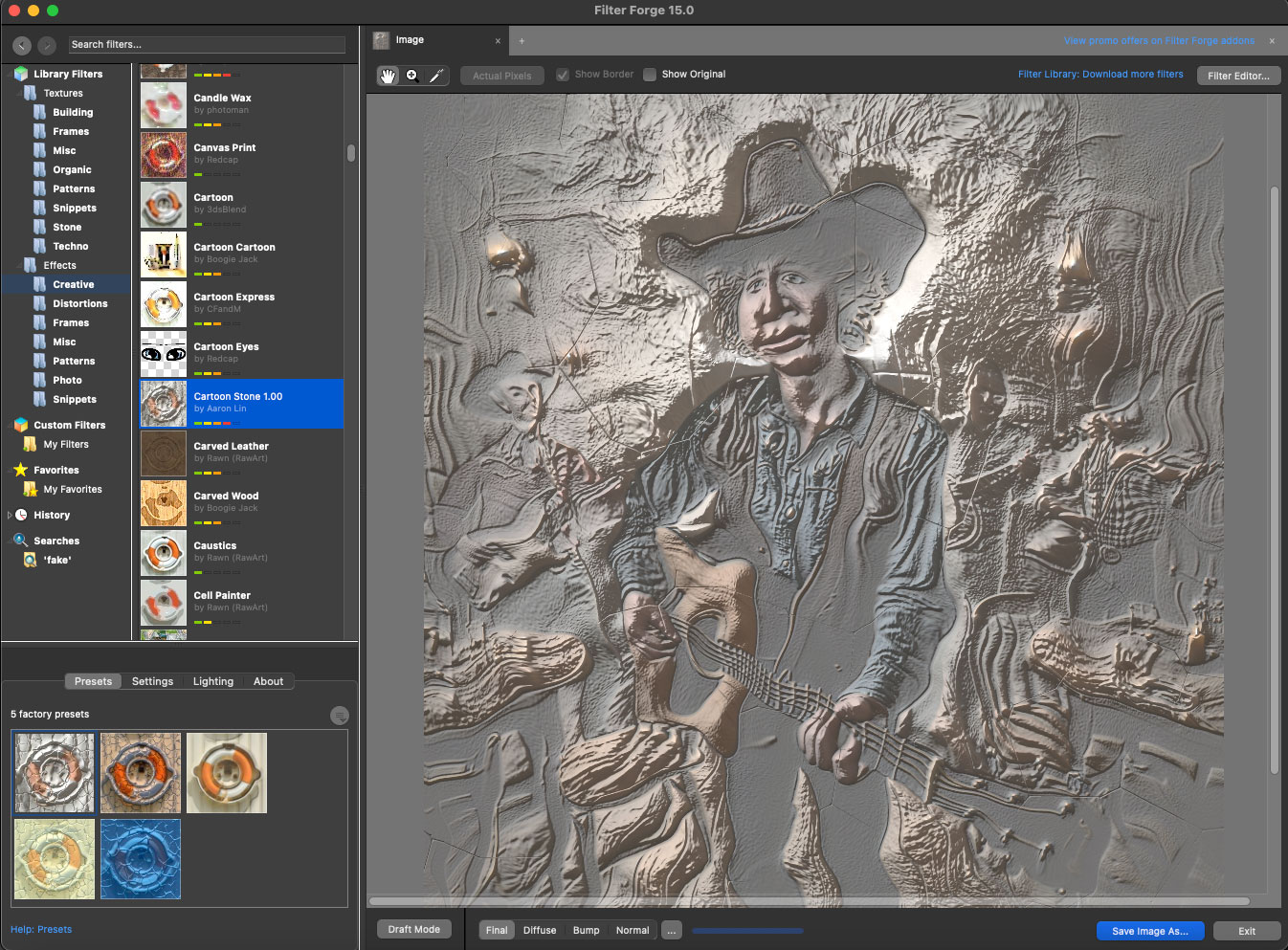1288x950 pixels.
Task: Open the render channel more options button
Action: pyautogui.click(x=672, y=930)
